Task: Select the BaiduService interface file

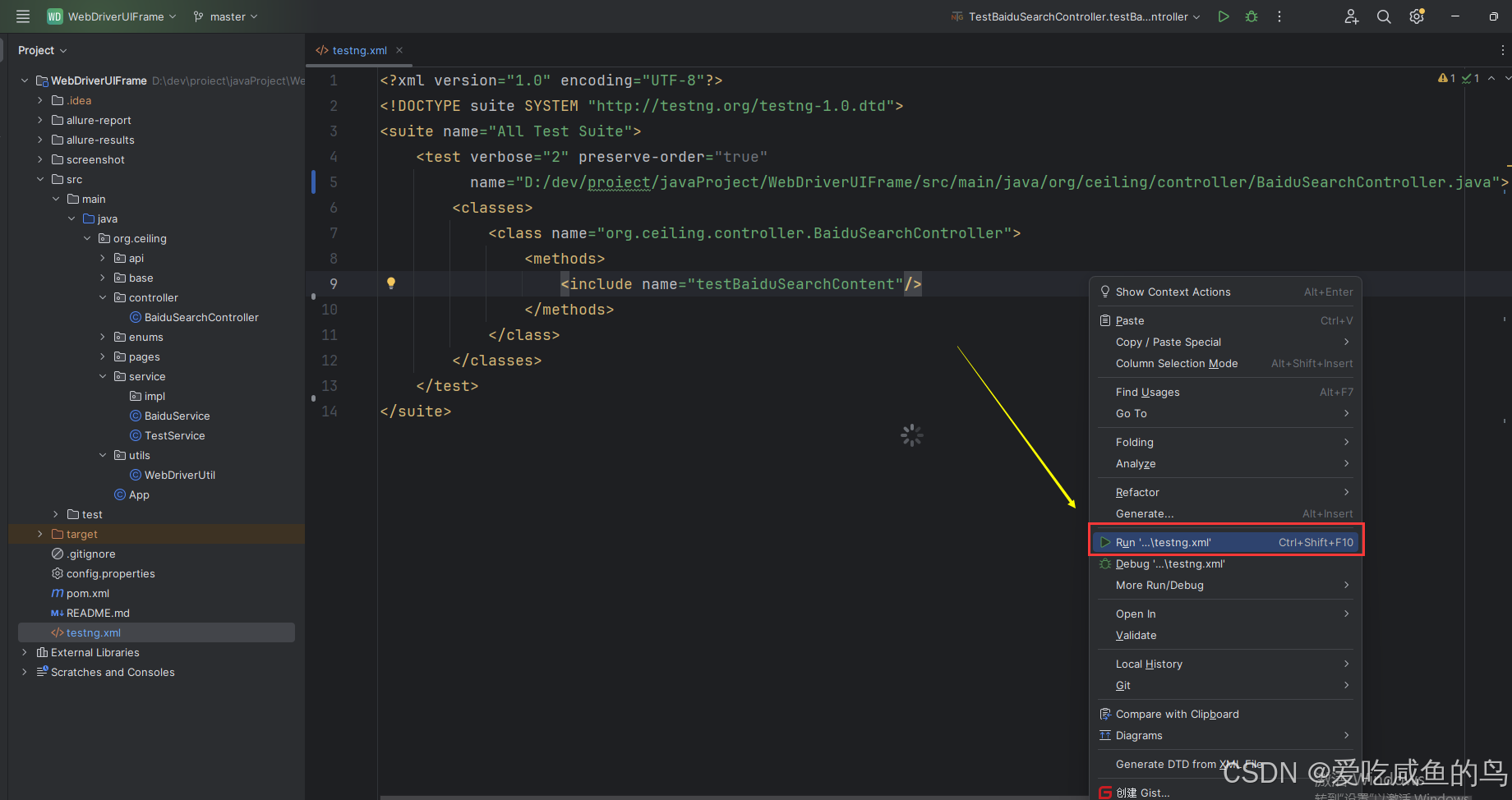Action: [169, 416]
